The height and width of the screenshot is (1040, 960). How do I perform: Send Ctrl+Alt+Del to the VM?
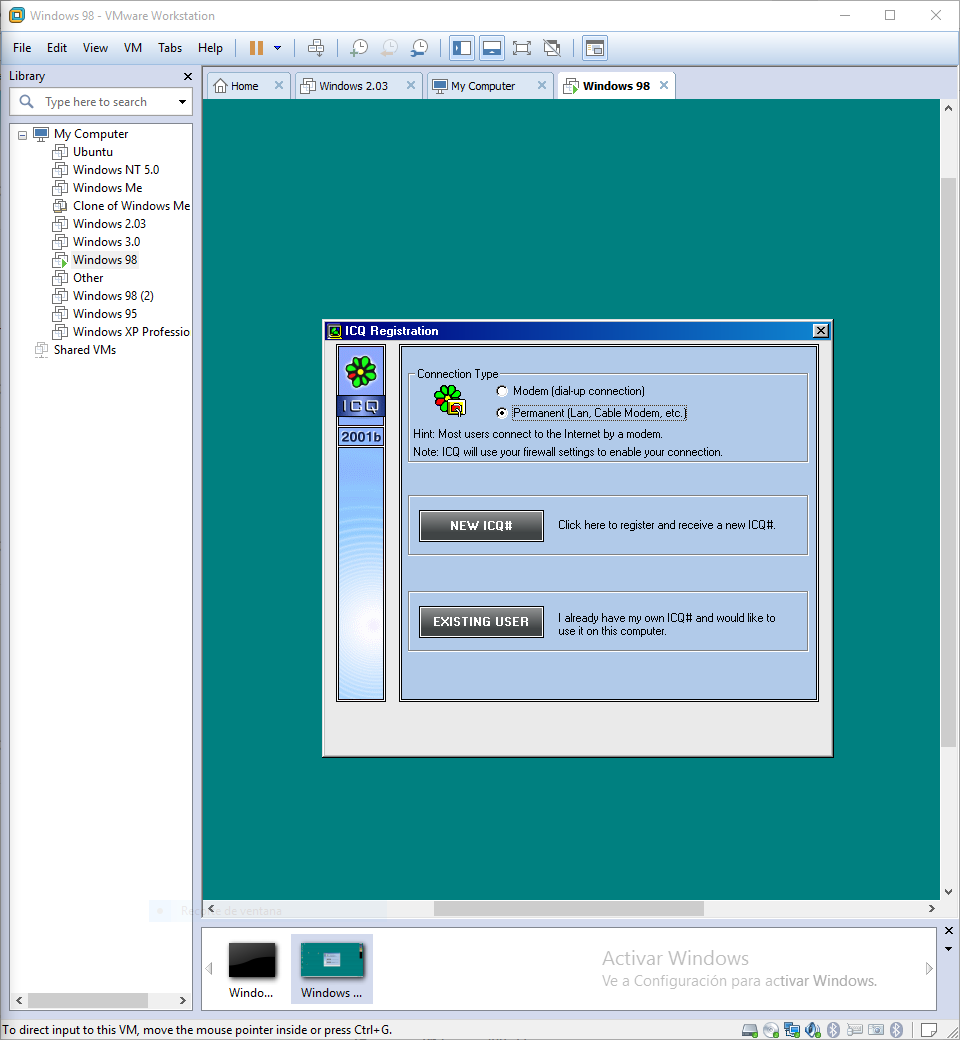pyautogui.click(x=316, y=48)
